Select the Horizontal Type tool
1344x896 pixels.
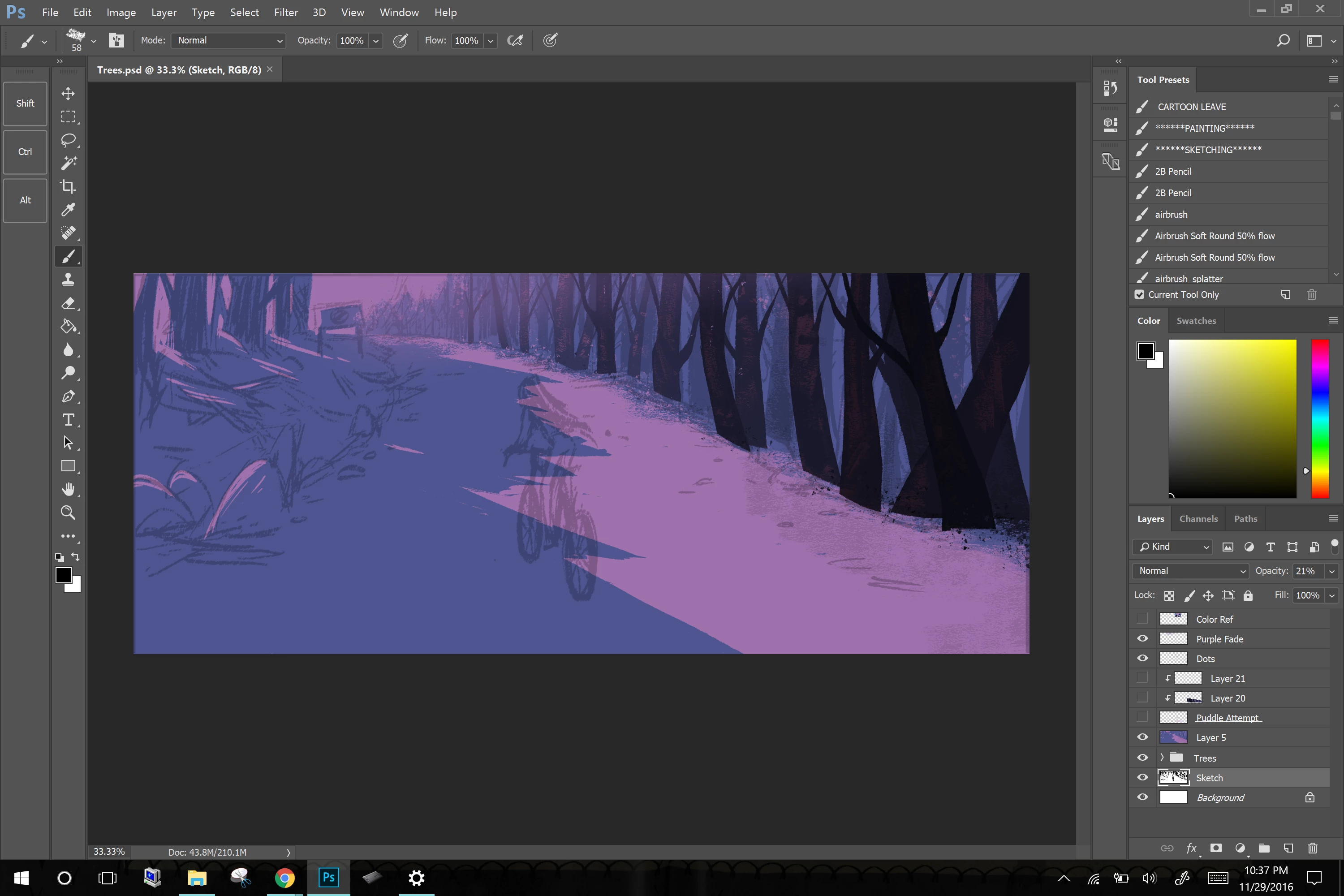pyautogui.click(x=68, y=419)
